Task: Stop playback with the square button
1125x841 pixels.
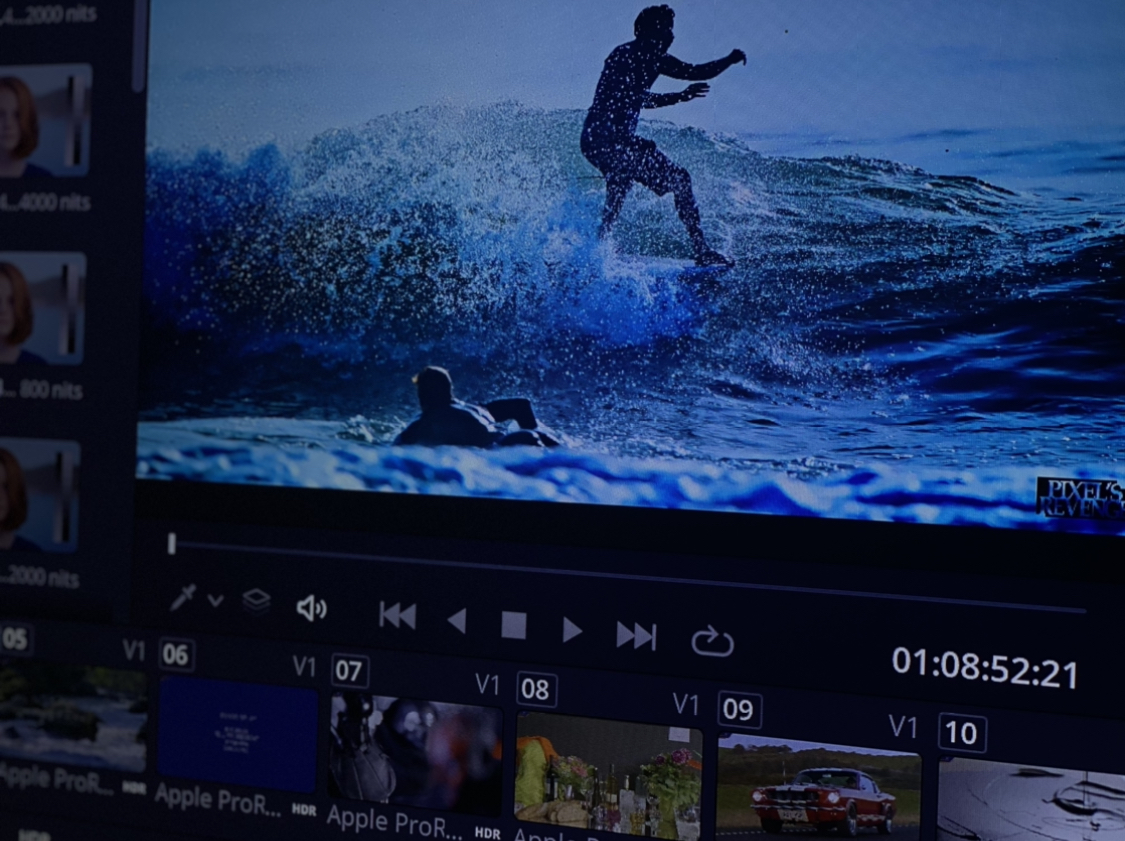Action: [513, 626]
